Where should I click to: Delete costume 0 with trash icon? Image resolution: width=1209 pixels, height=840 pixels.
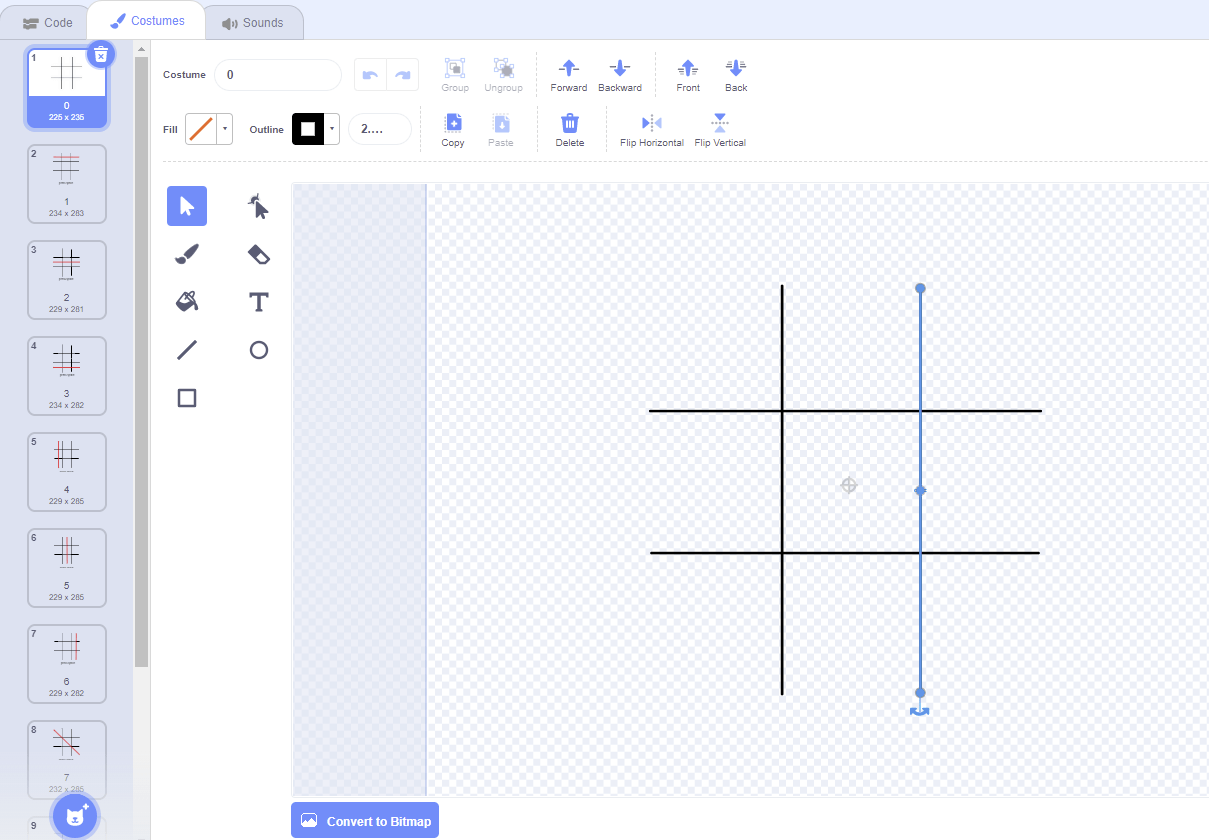(101, 54)
